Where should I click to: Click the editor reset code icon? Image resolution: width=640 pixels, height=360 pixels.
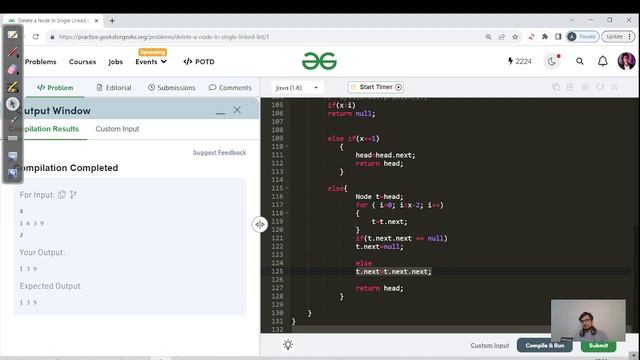(600, 87)
